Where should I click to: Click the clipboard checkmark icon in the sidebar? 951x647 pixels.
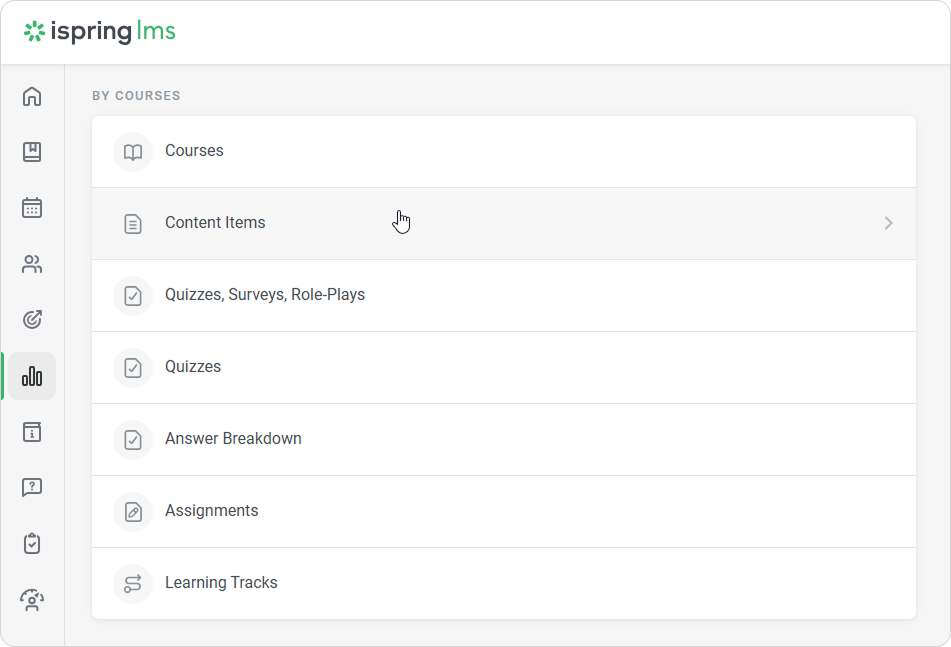point(32,544)
